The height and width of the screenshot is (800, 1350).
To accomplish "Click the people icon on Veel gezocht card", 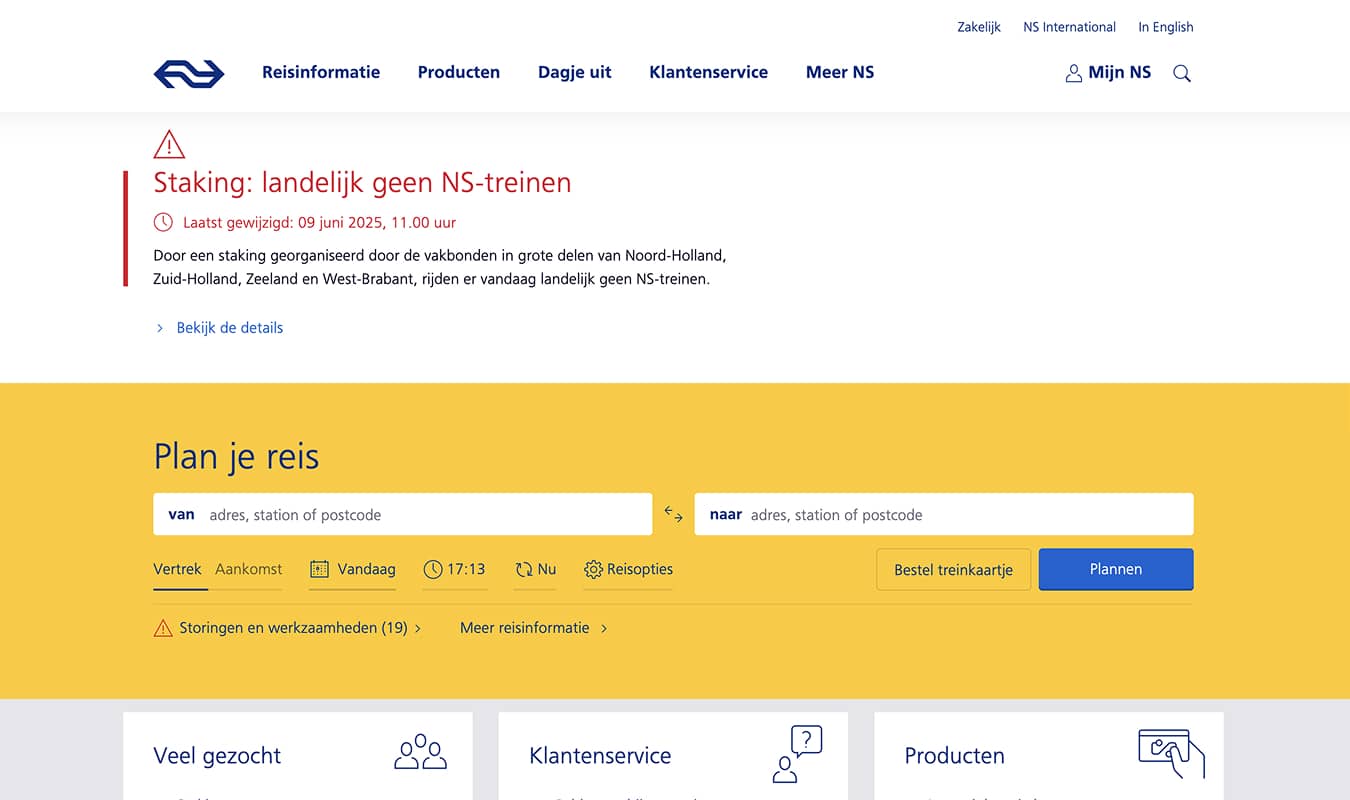I will click(x=420, y=752).
